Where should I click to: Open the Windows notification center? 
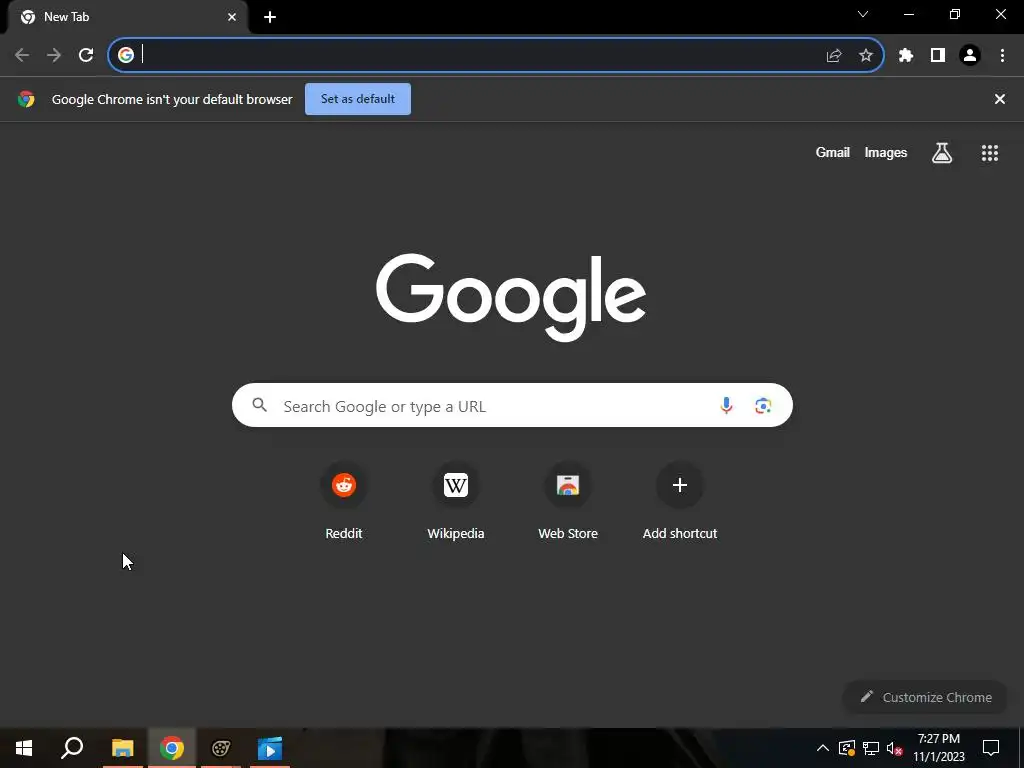(991, 748)
